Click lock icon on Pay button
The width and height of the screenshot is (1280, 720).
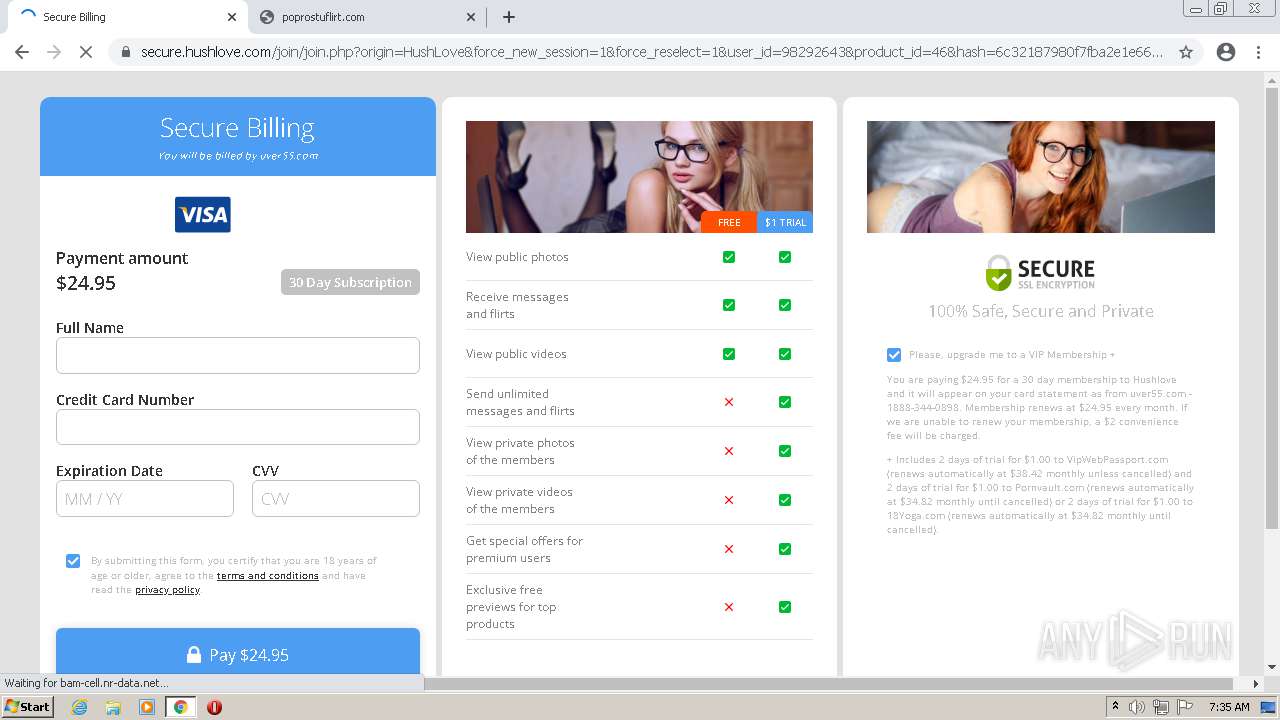[x=194, y=655]
